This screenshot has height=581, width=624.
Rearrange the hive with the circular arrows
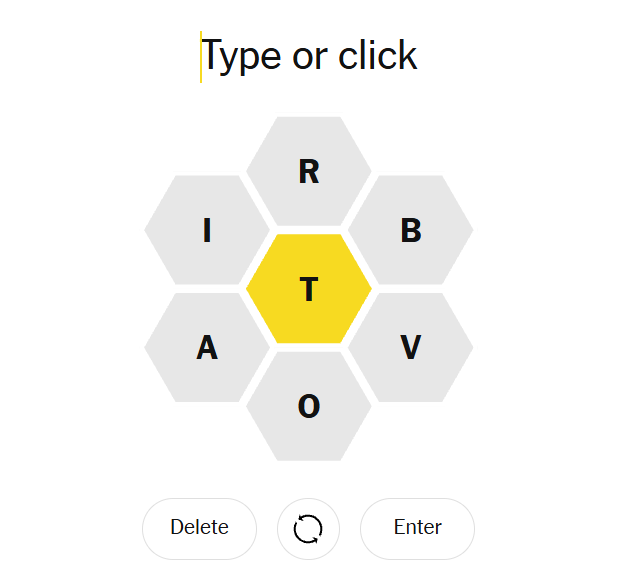(308, 528)
